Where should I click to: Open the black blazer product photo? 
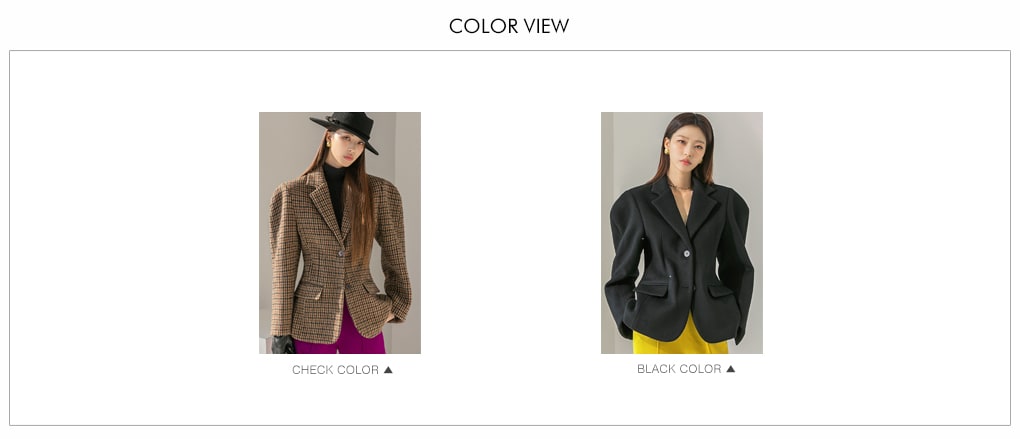682,233
